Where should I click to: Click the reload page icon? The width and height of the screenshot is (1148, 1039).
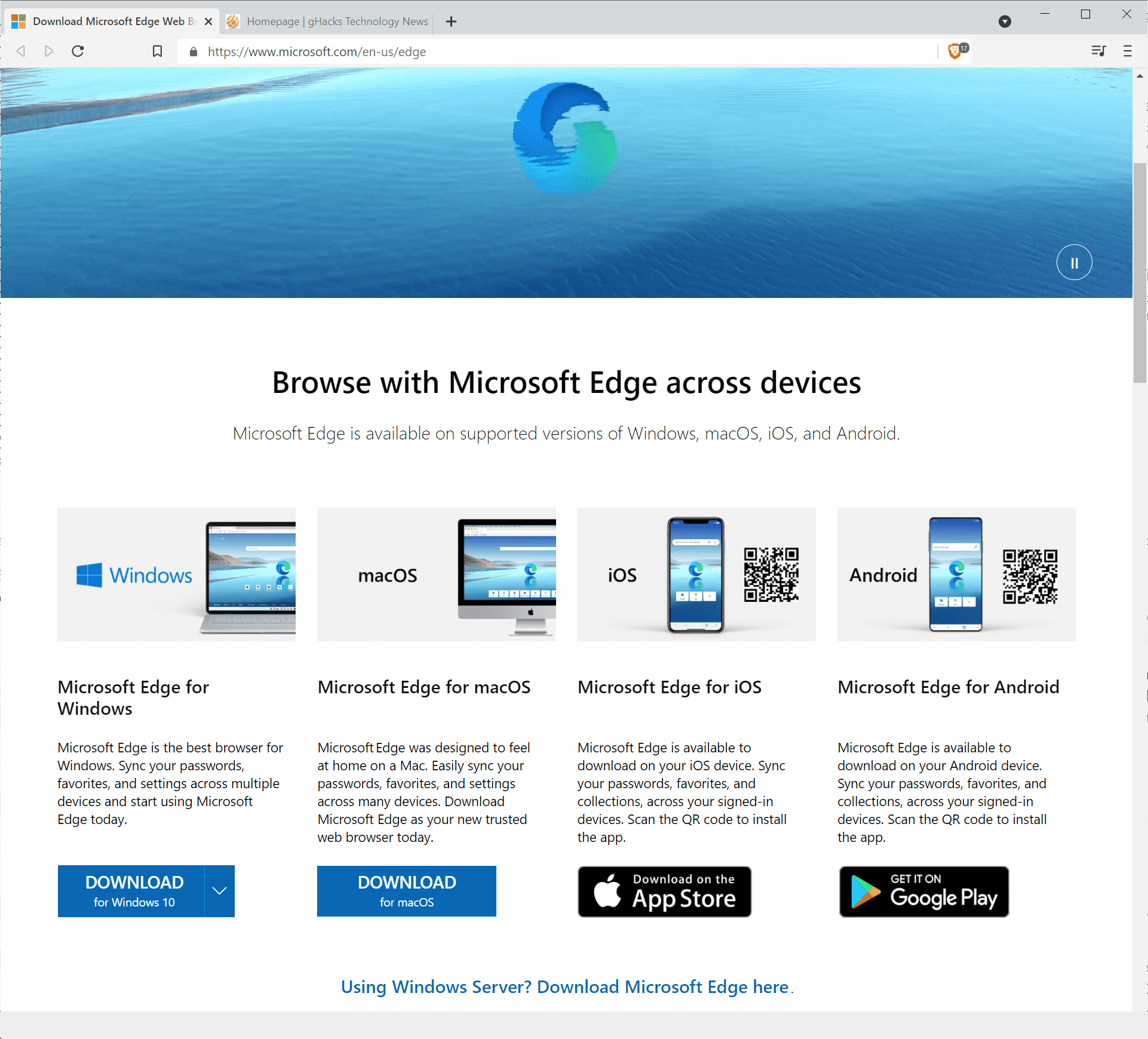pyautogui.click(x=80, y=51)
